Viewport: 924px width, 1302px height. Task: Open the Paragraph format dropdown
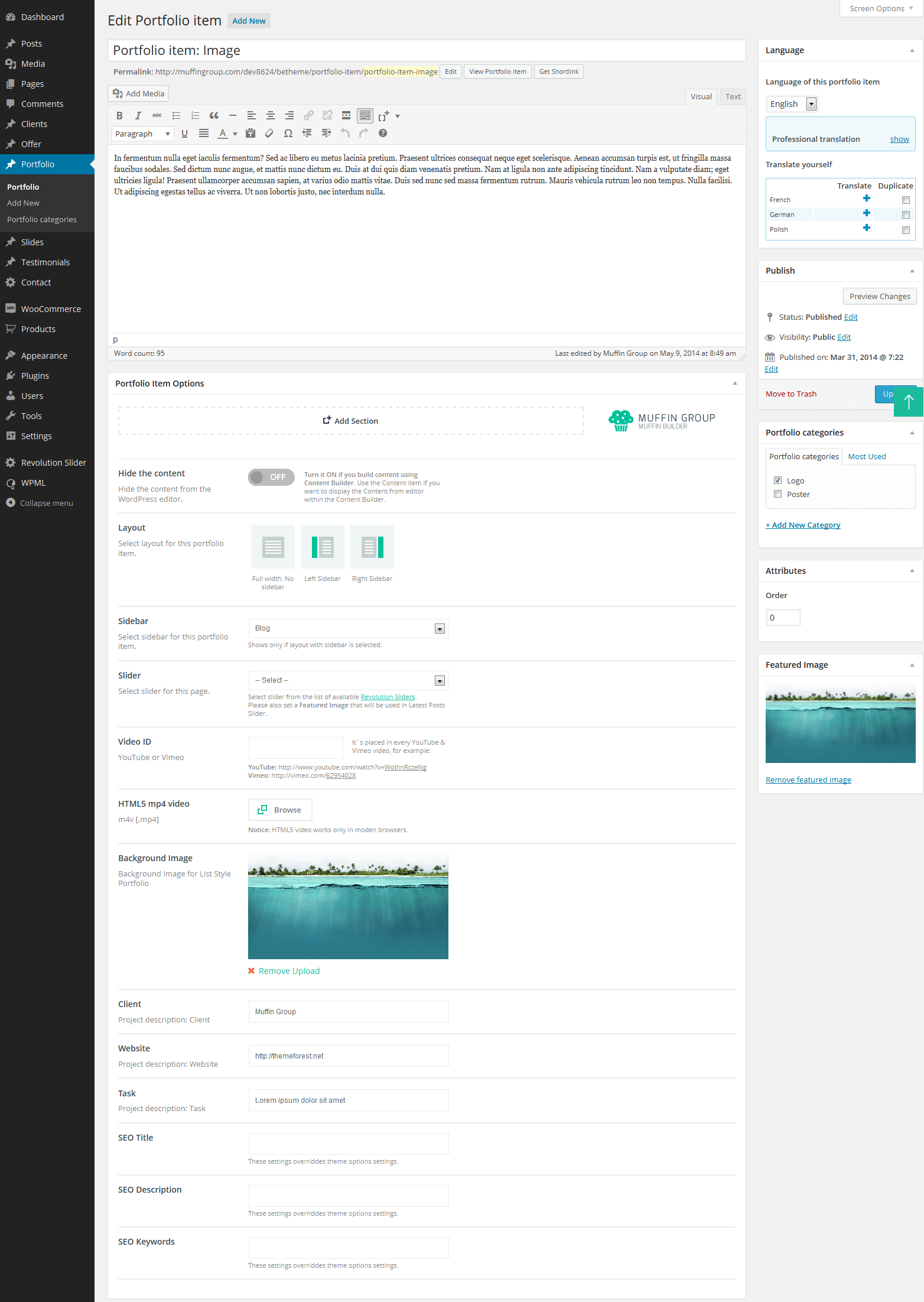[142, 134]
